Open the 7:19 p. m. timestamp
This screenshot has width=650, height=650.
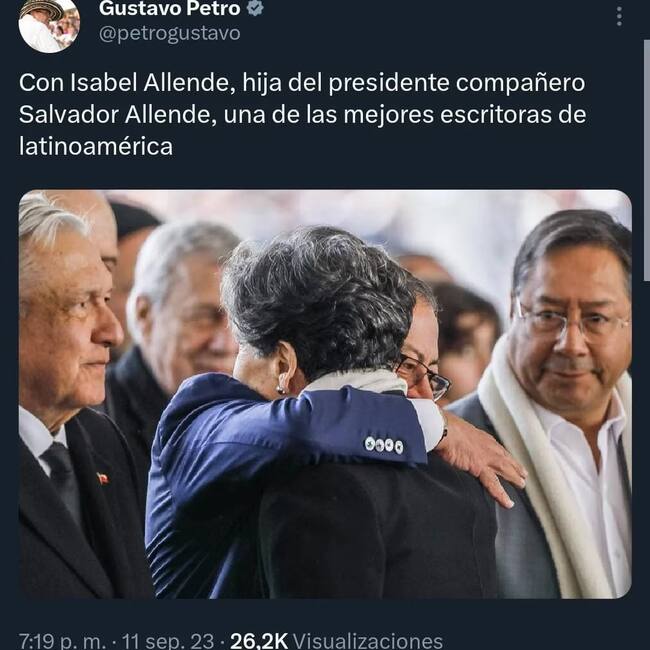(x=62, y=641)
